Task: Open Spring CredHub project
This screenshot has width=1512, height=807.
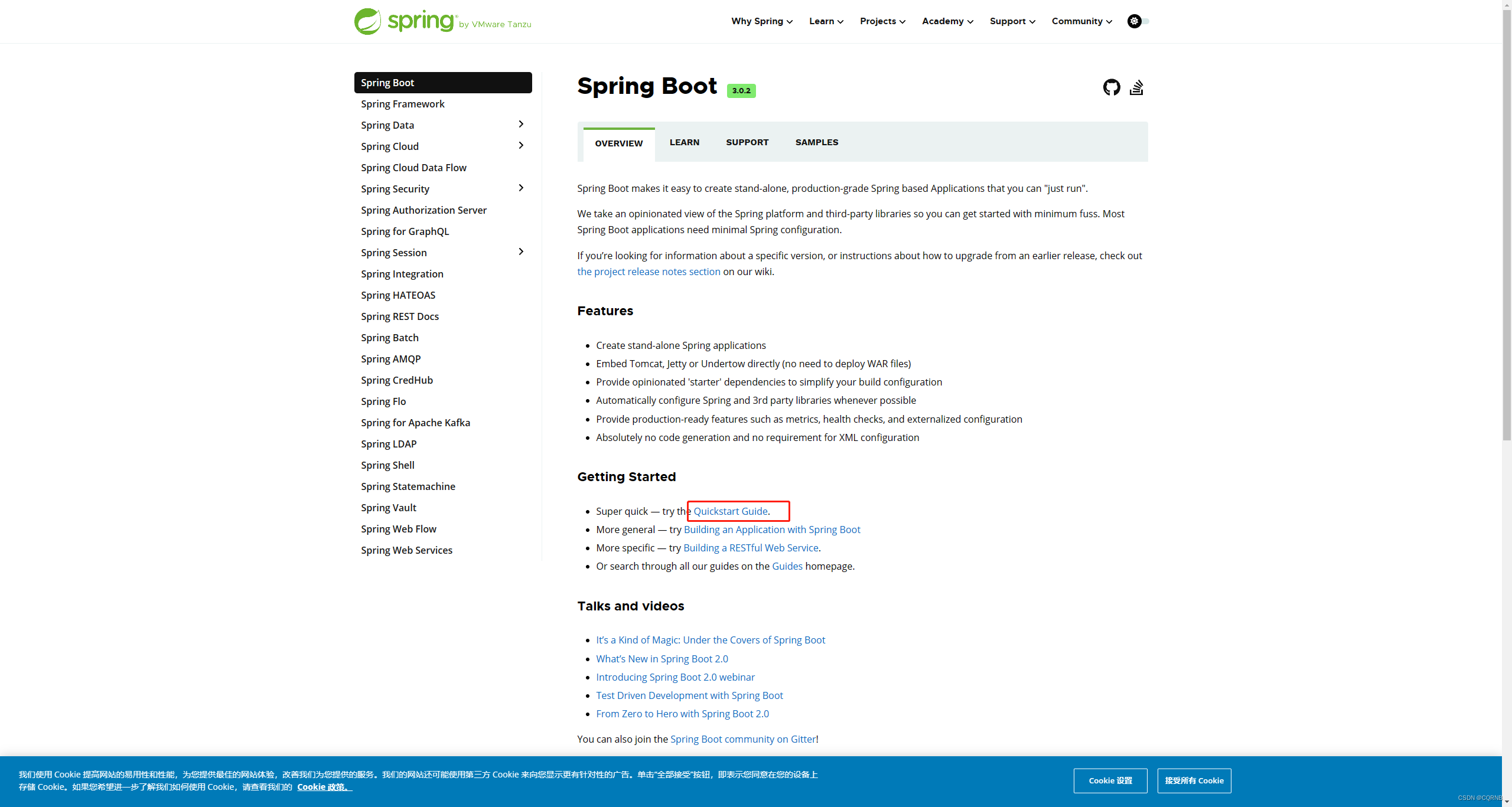Action: (396, 380)
